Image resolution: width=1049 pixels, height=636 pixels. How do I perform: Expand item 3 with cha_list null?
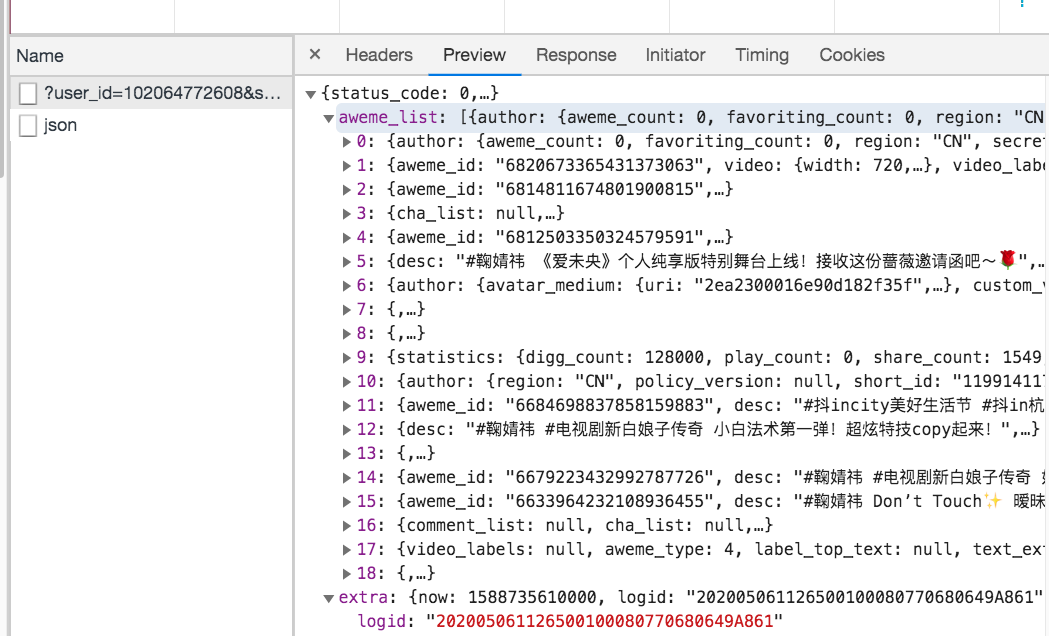click(x=347, y=214)
